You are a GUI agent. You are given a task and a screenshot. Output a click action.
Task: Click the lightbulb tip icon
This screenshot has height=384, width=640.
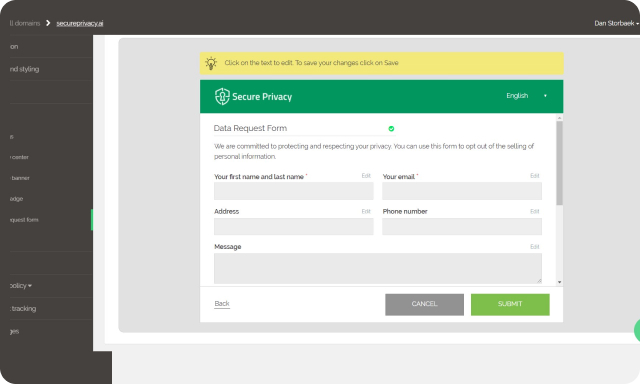tap(211, 63)
